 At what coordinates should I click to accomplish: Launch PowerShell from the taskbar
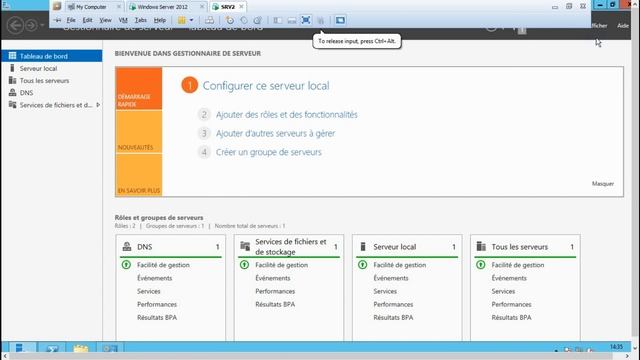pyautogui.click(x=52, y=348)
